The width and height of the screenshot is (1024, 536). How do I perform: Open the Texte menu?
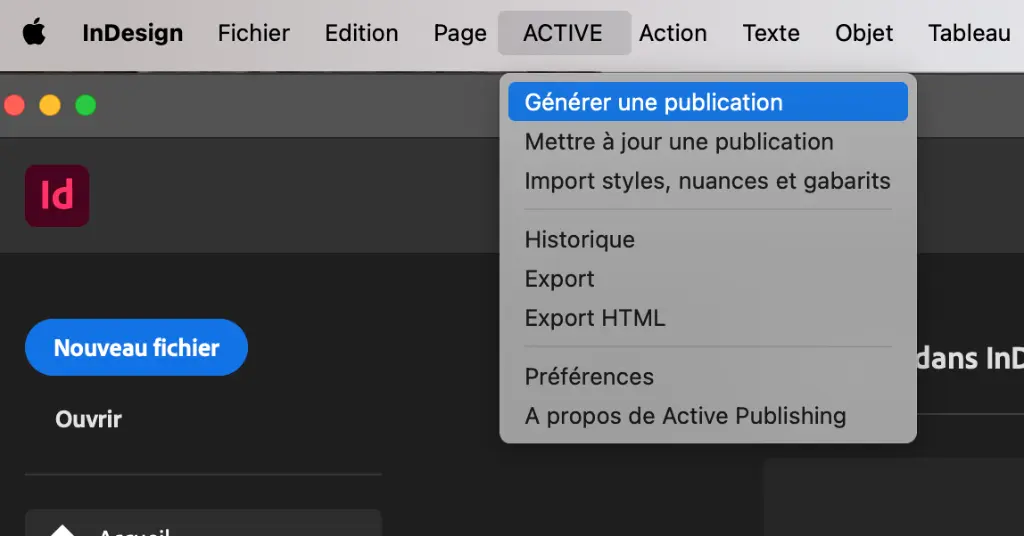click(x=771, y=33)
